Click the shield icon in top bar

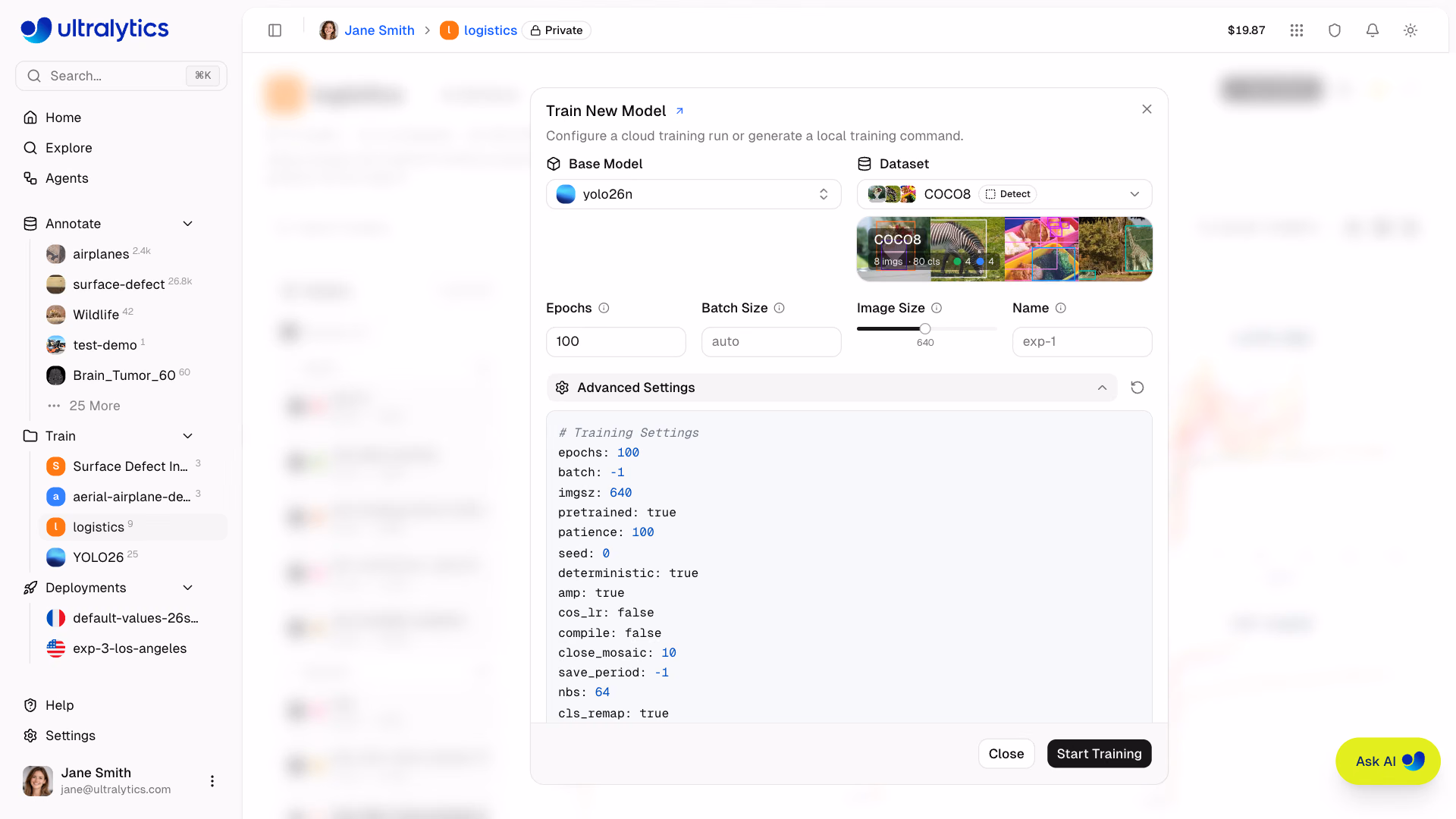(1335, 30)
